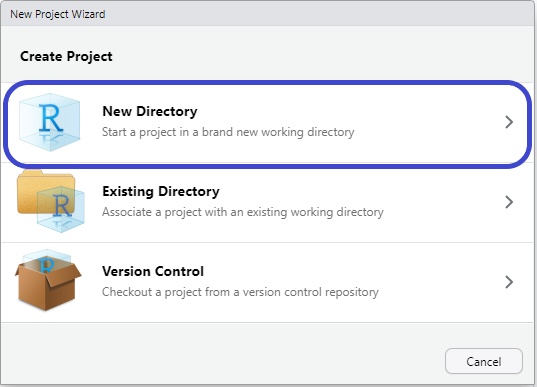Select the Existing Directory title
This screenshot has height=387, width=537.
[x=161, y=191]
